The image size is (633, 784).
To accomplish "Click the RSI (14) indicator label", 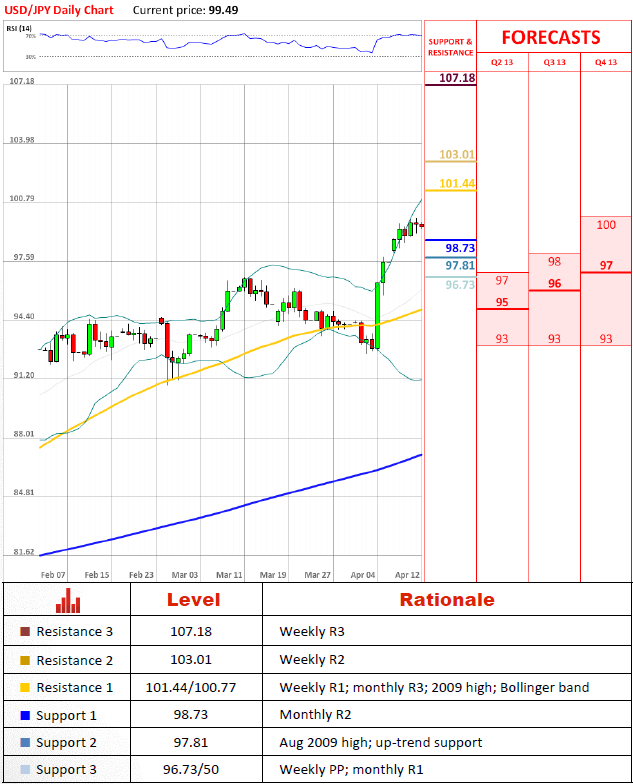I will [x=18, y=28].
